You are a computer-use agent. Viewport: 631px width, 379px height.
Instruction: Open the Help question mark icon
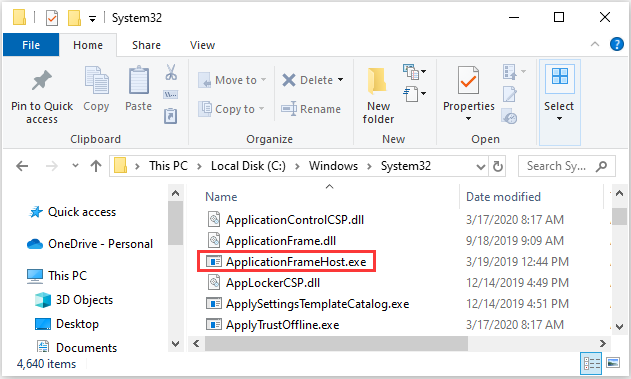click(x=617, y=44)
